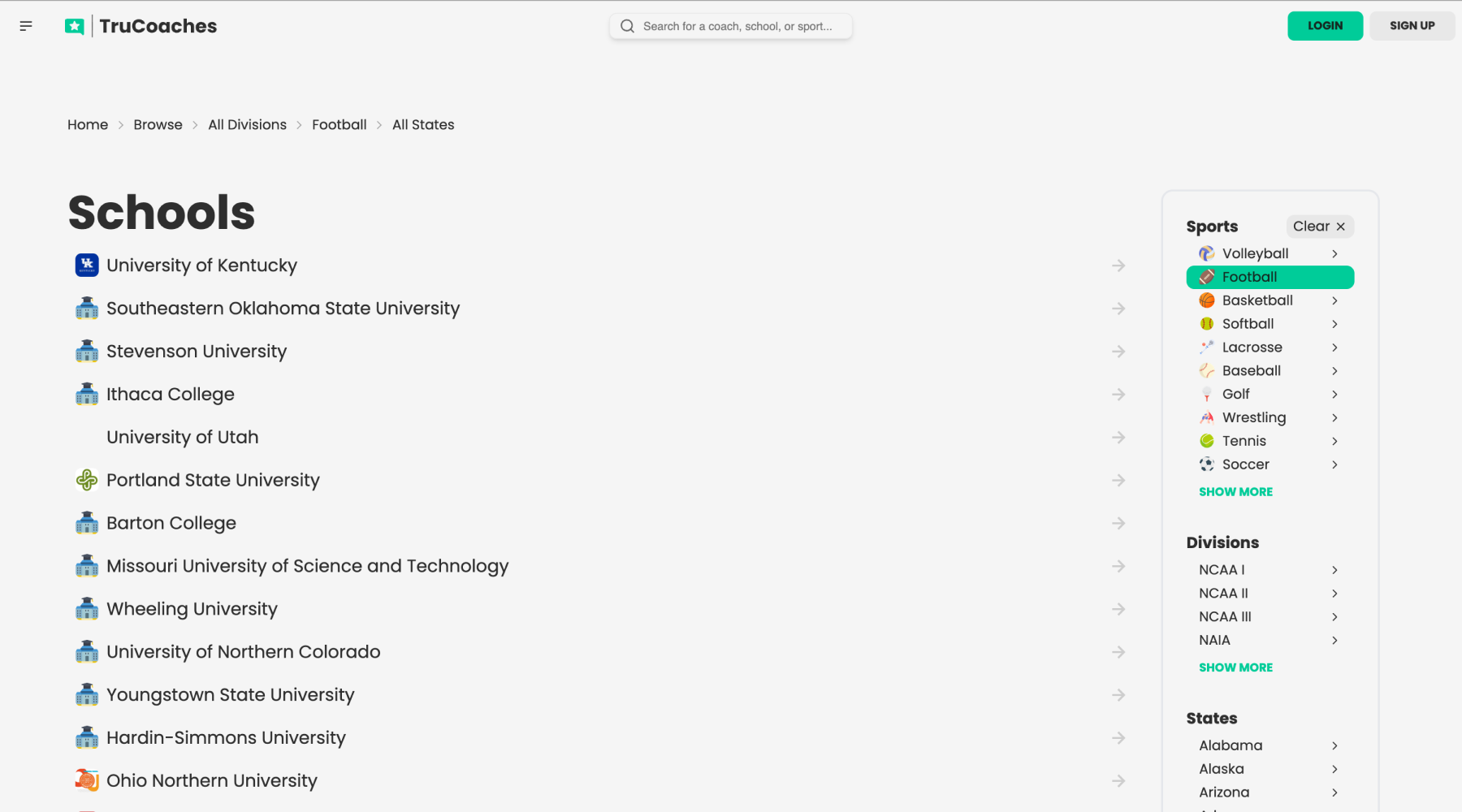Screen dimensions: 1462x812
Task: Click the University of Kentucky school logo
Action: point(86,265)
